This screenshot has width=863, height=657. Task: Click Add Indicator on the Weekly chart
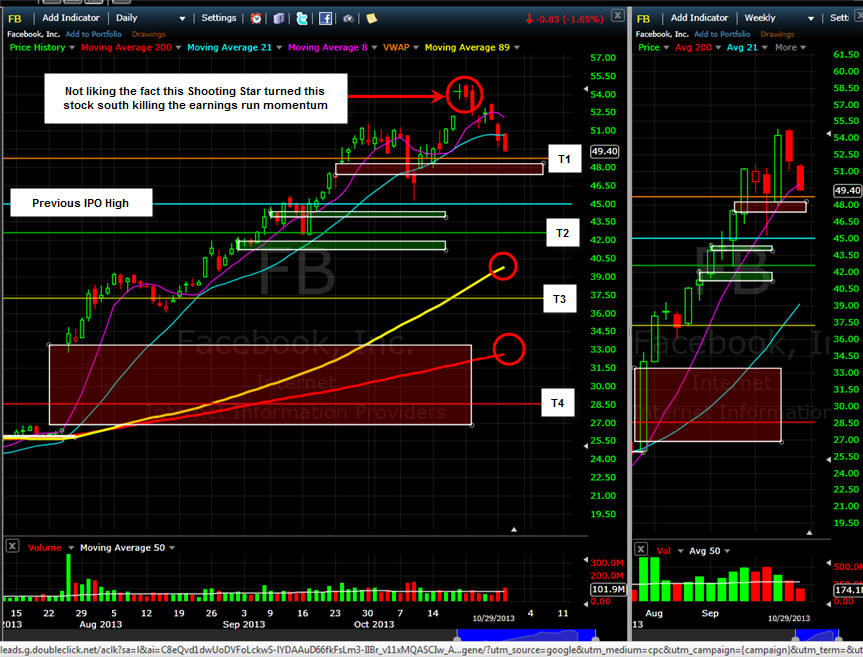699,18
